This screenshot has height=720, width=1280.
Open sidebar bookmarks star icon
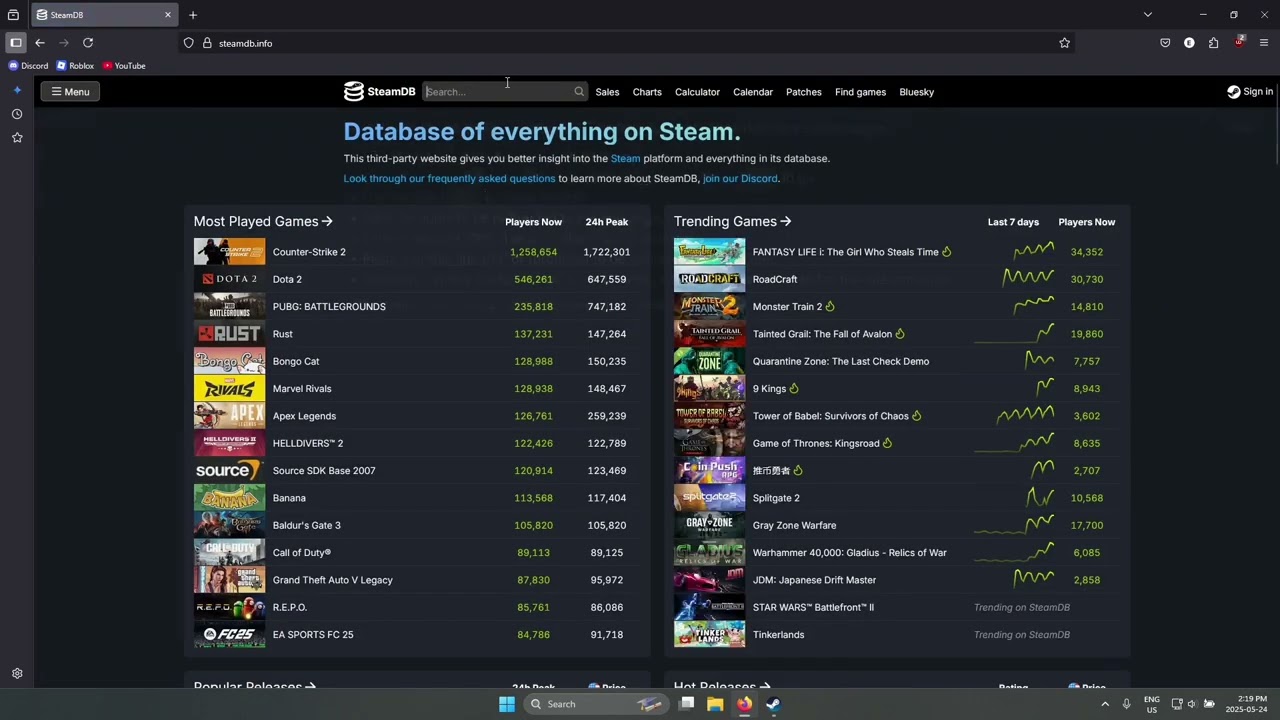pyautogui.click(x=17, y=138)
